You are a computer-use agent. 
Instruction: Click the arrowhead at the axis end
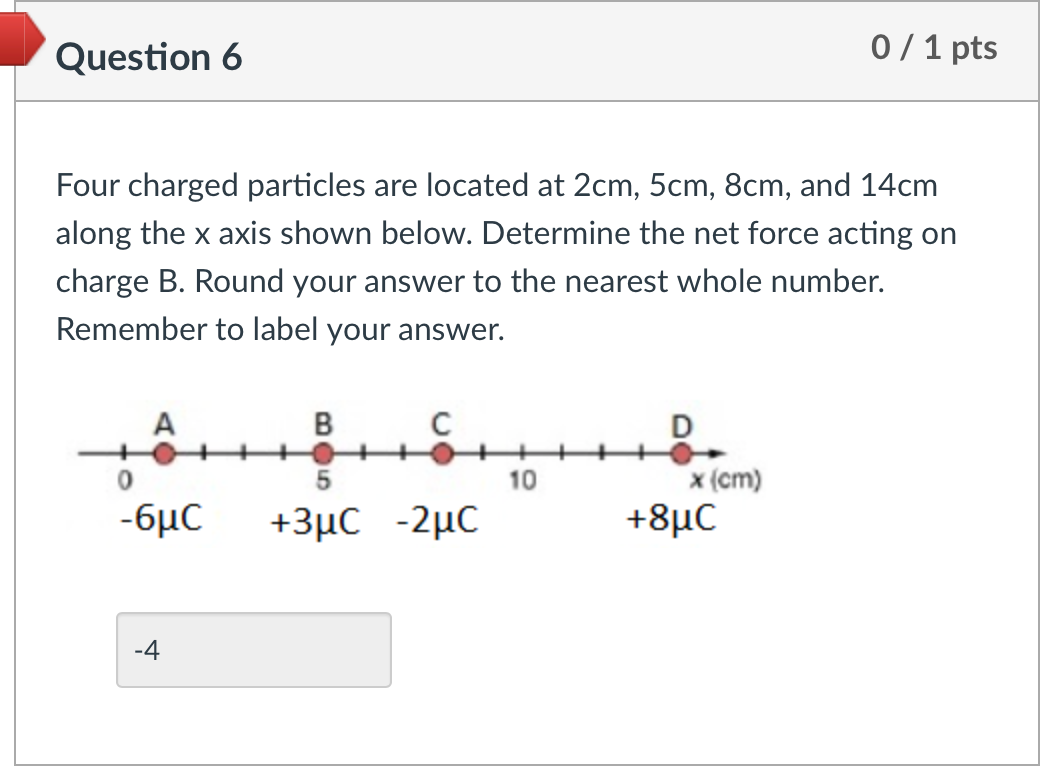coord(716,453)
